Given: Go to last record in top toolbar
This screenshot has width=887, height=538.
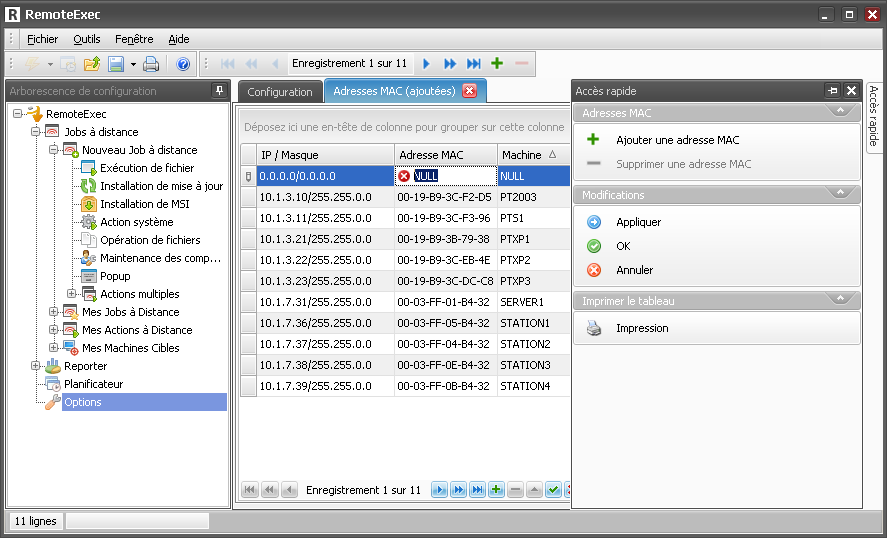Looking at the screenshot, I should (473, 64).
